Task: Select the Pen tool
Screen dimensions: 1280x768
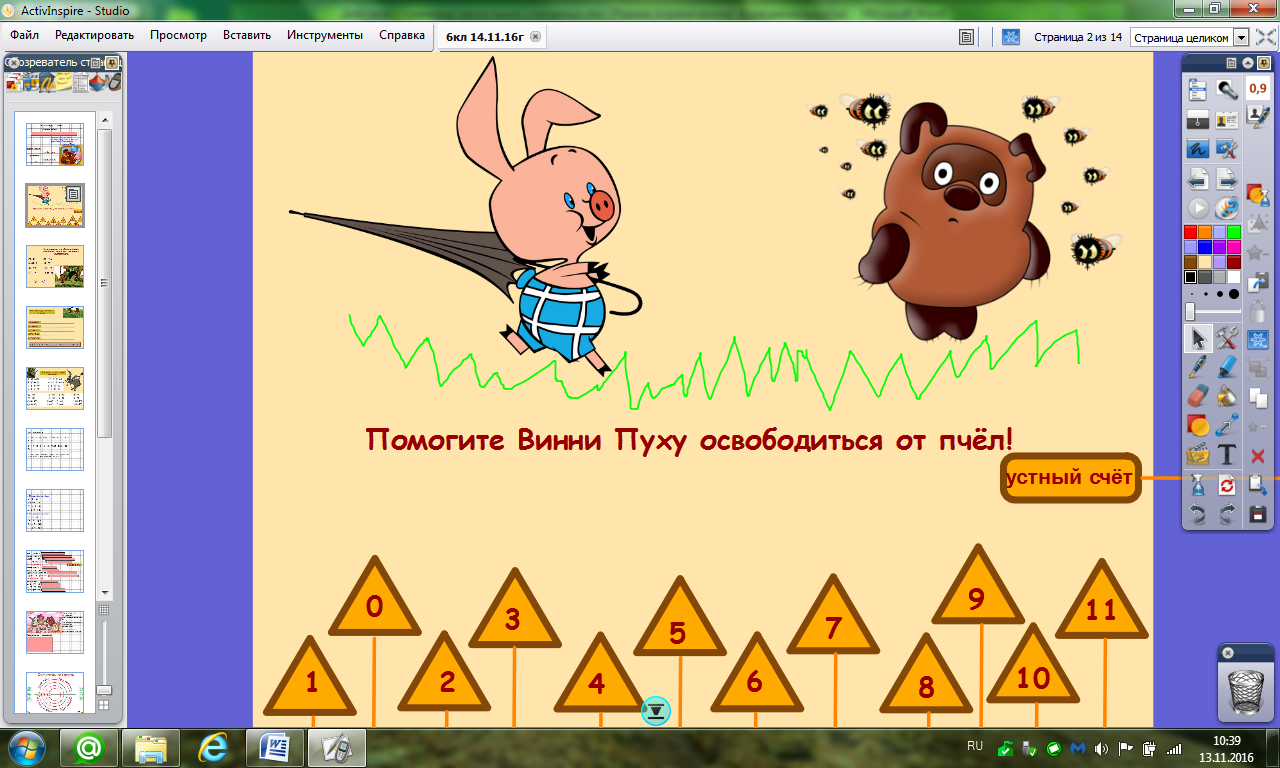Action: pos(1198,367)
